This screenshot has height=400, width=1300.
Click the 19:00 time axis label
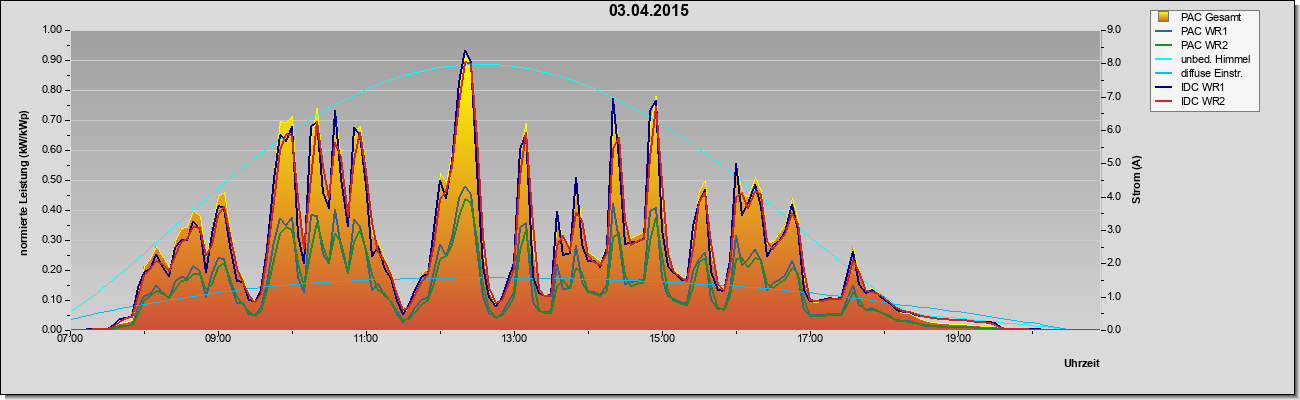click(x=958, y=339)
